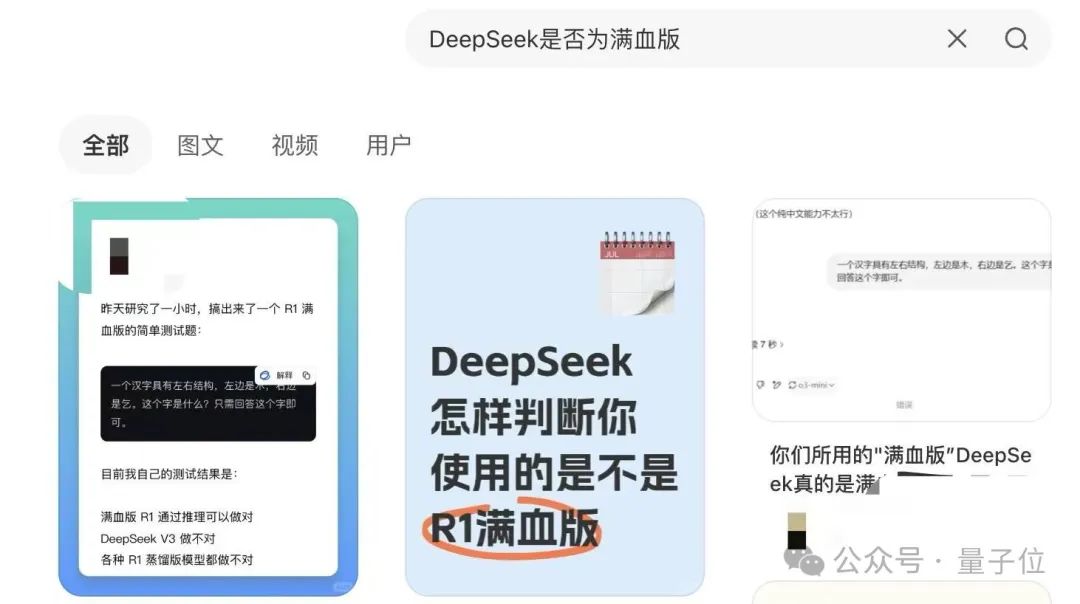The width and height of the screenshot is (1080, 604).
Task: Select the 全部 tab
Action: click(105, 145)
